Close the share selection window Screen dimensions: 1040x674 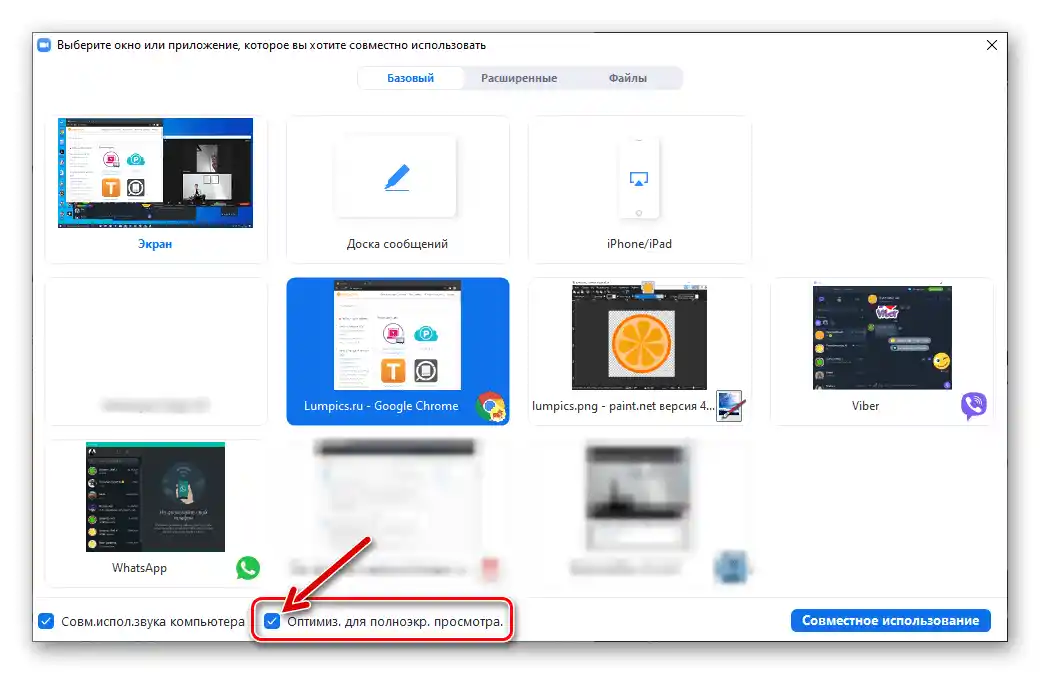point(991,44)
